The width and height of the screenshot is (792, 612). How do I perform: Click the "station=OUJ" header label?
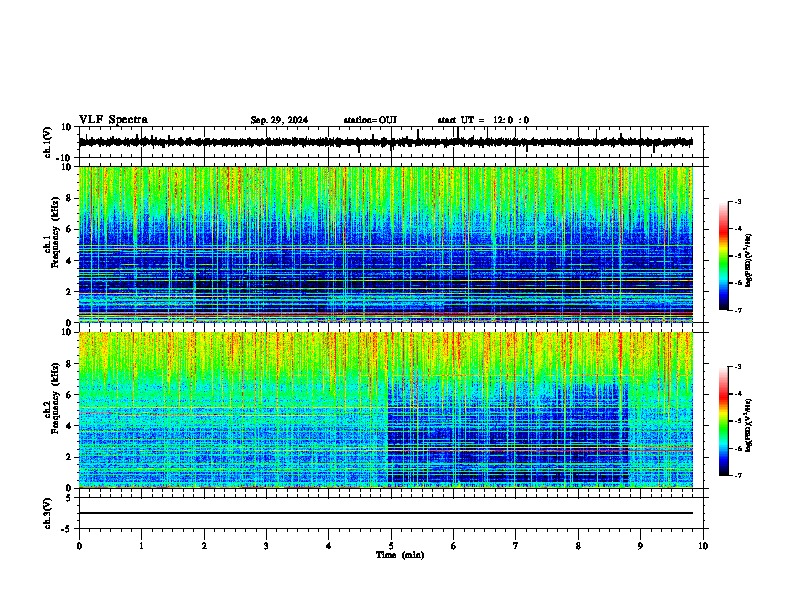370,120
